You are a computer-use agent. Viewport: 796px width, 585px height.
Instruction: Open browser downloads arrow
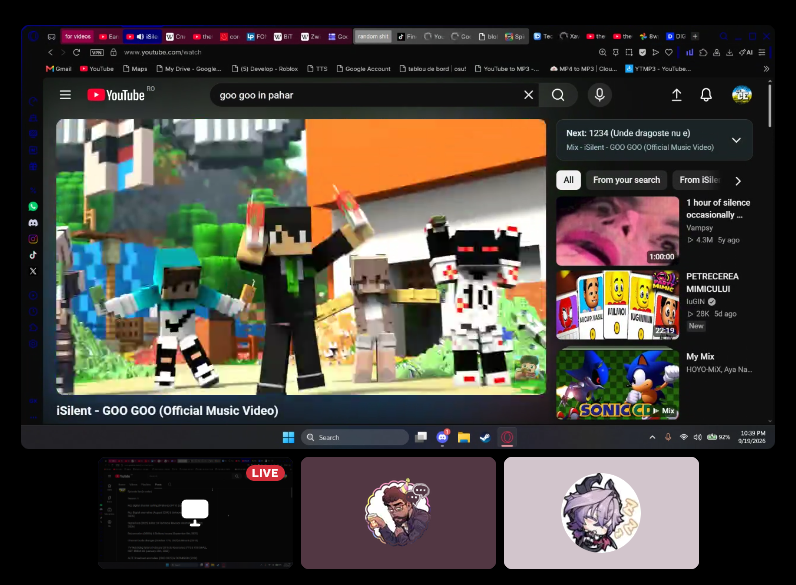point(729,52)
